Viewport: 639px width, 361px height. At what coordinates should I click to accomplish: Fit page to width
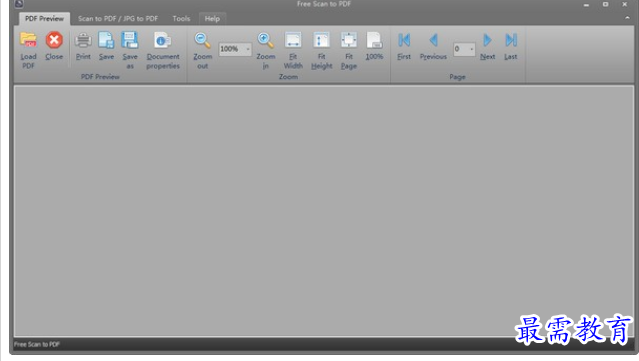293,50
